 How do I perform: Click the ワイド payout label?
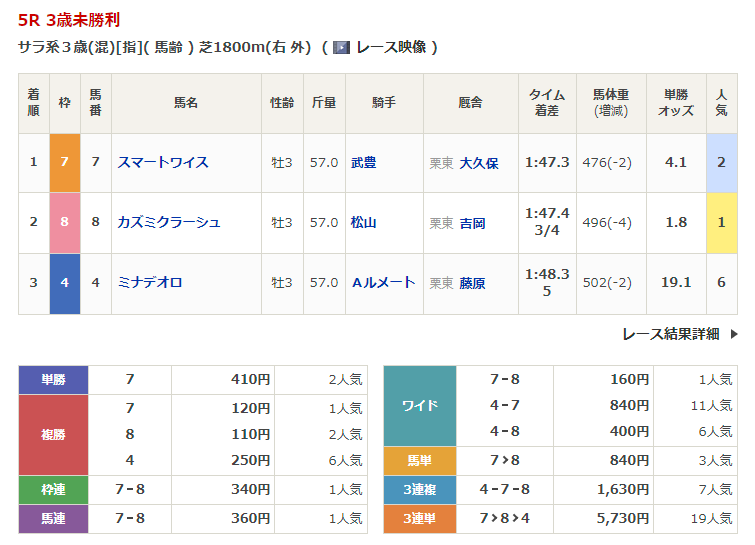(420, 406)
